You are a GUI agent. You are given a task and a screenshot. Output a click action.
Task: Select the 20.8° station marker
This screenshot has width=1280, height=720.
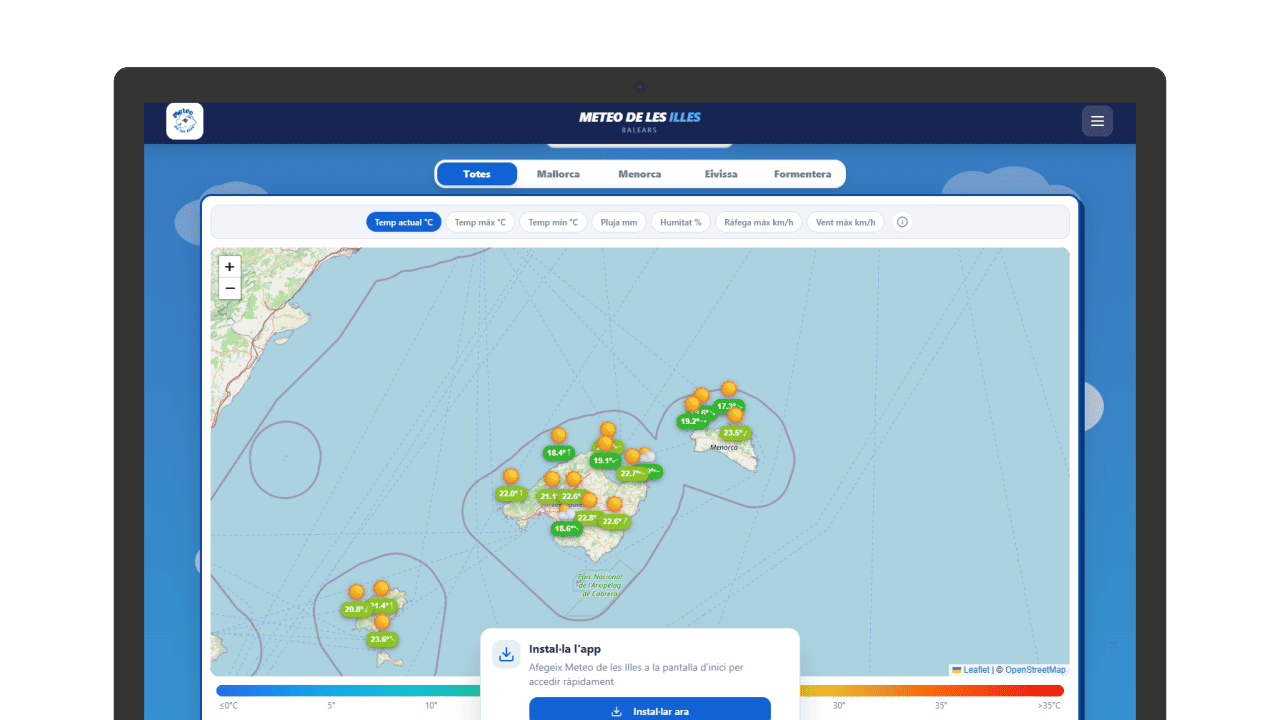click(355, 609)
